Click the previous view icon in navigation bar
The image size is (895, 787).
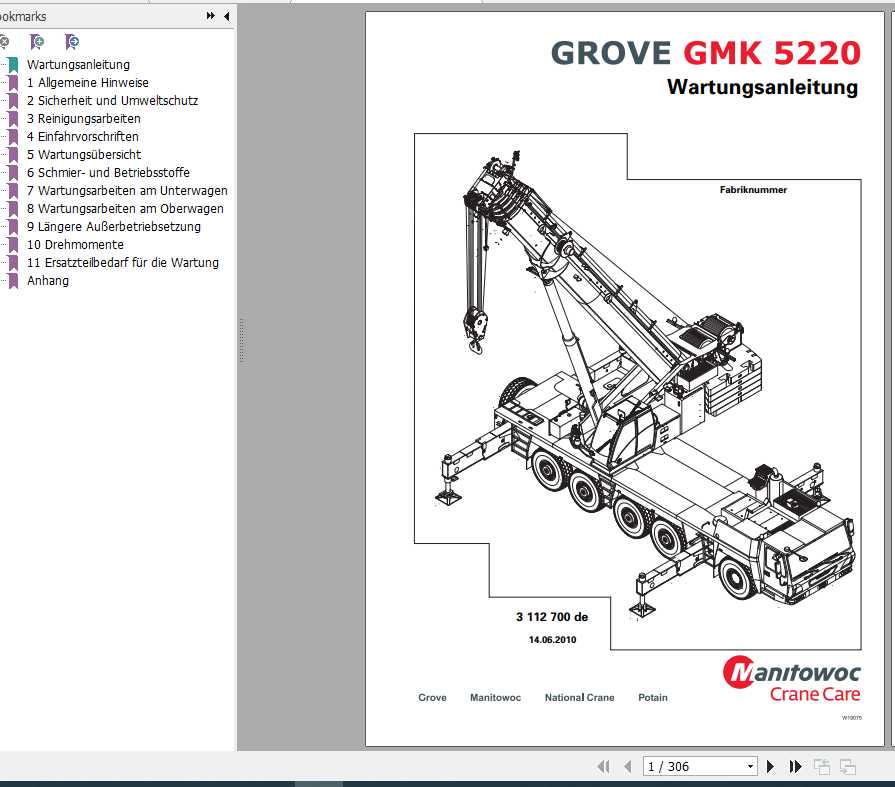point(822,766)
